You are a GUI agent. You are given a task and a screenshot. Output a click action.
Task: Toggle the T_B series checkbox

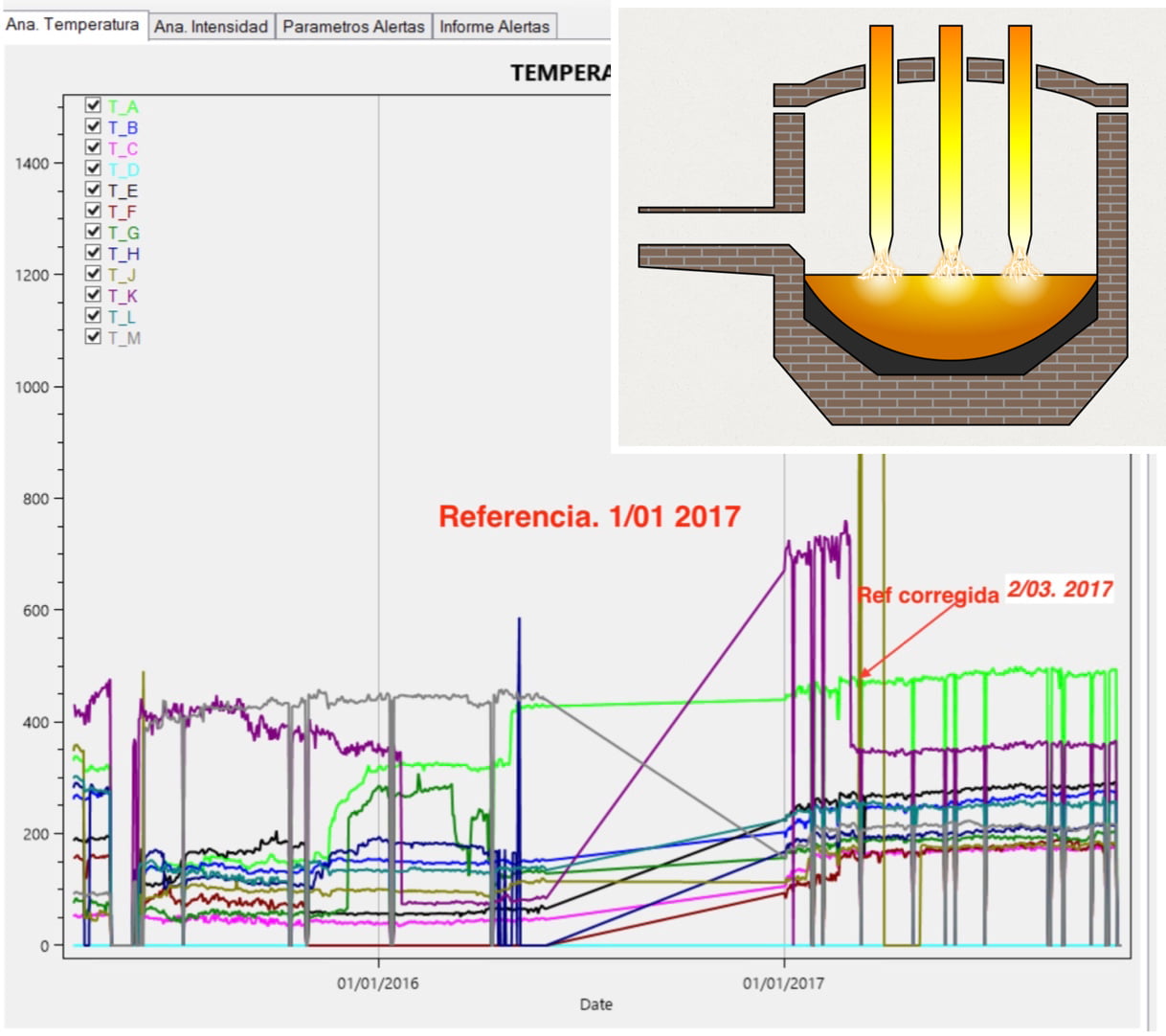pyautogui.click(x=93, y=126)
